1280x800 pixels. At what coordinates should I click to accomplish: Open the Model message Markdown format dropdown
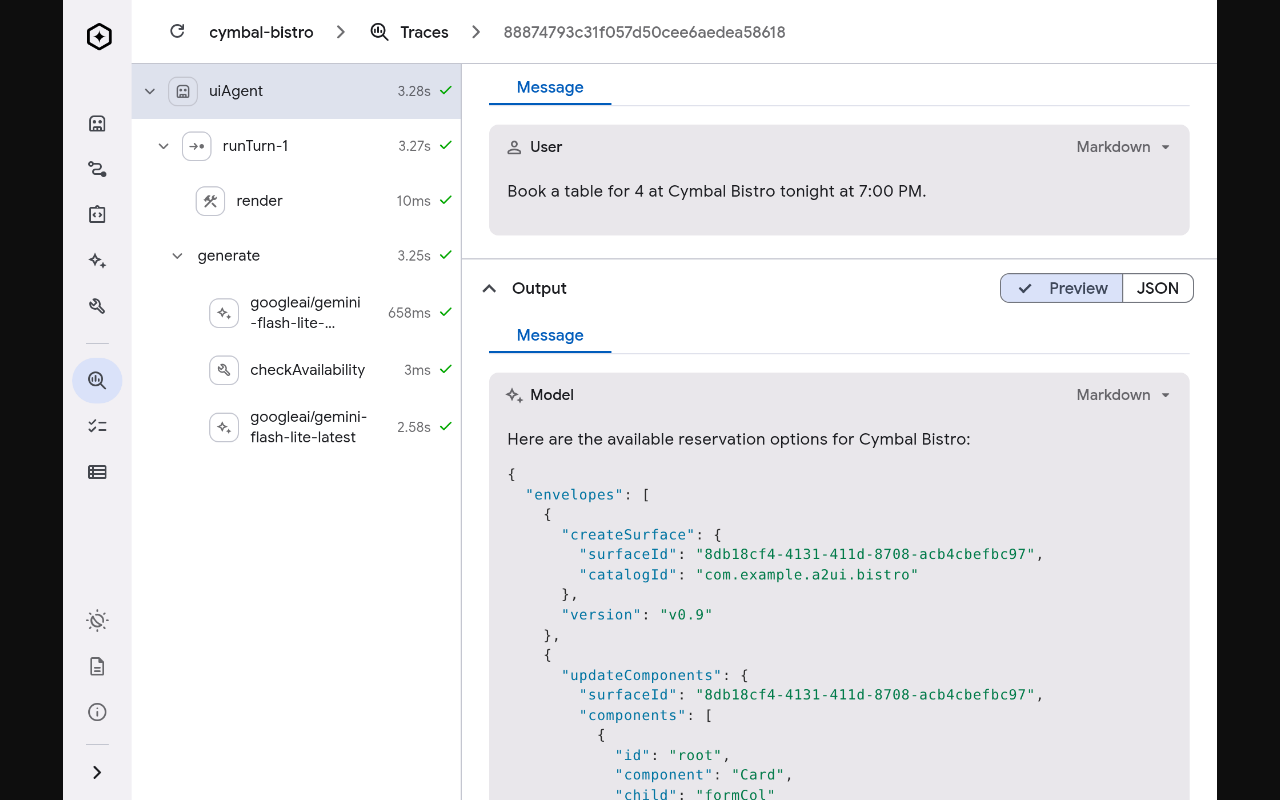click(1123, 395)
